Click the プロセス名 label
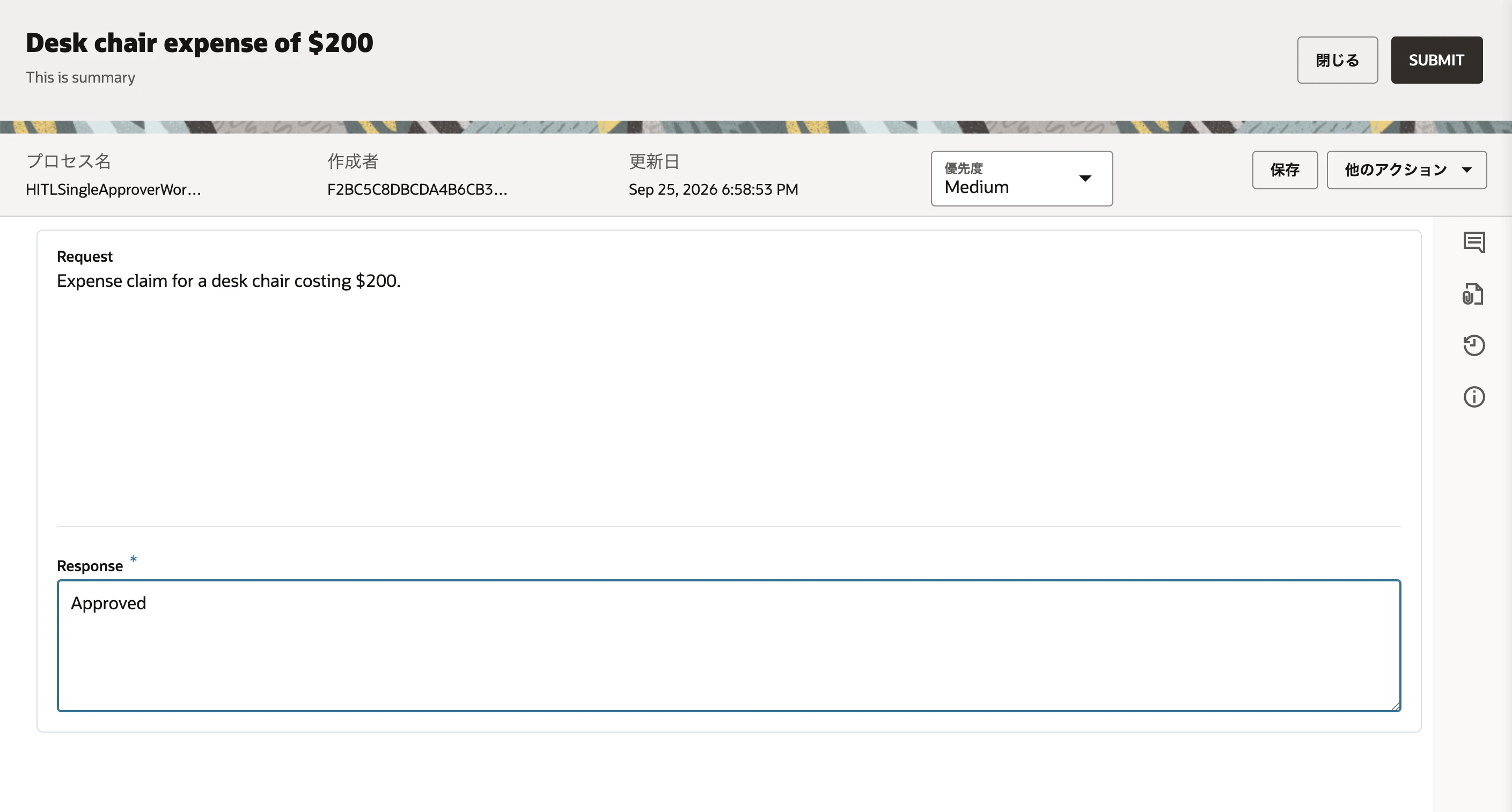The height and width of the screenshot is (812, 1512). pyautogui.click(x=69, y=161)
